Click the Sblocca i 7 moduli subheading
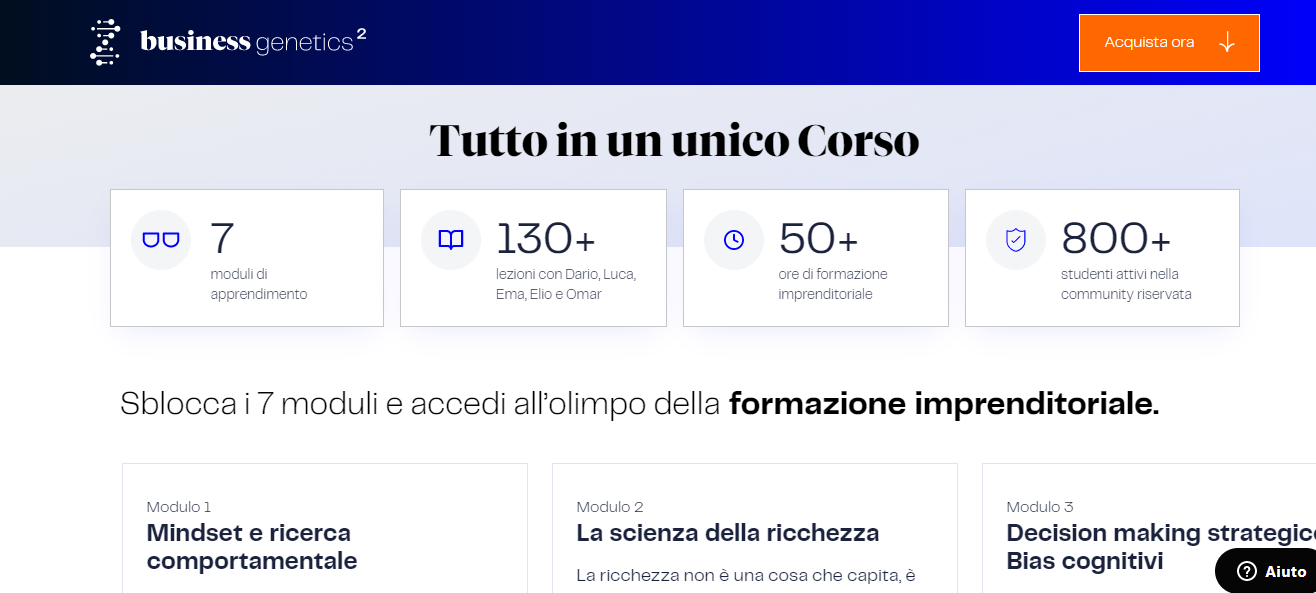This screenshot has height=593, width=1316. point(639,404)
